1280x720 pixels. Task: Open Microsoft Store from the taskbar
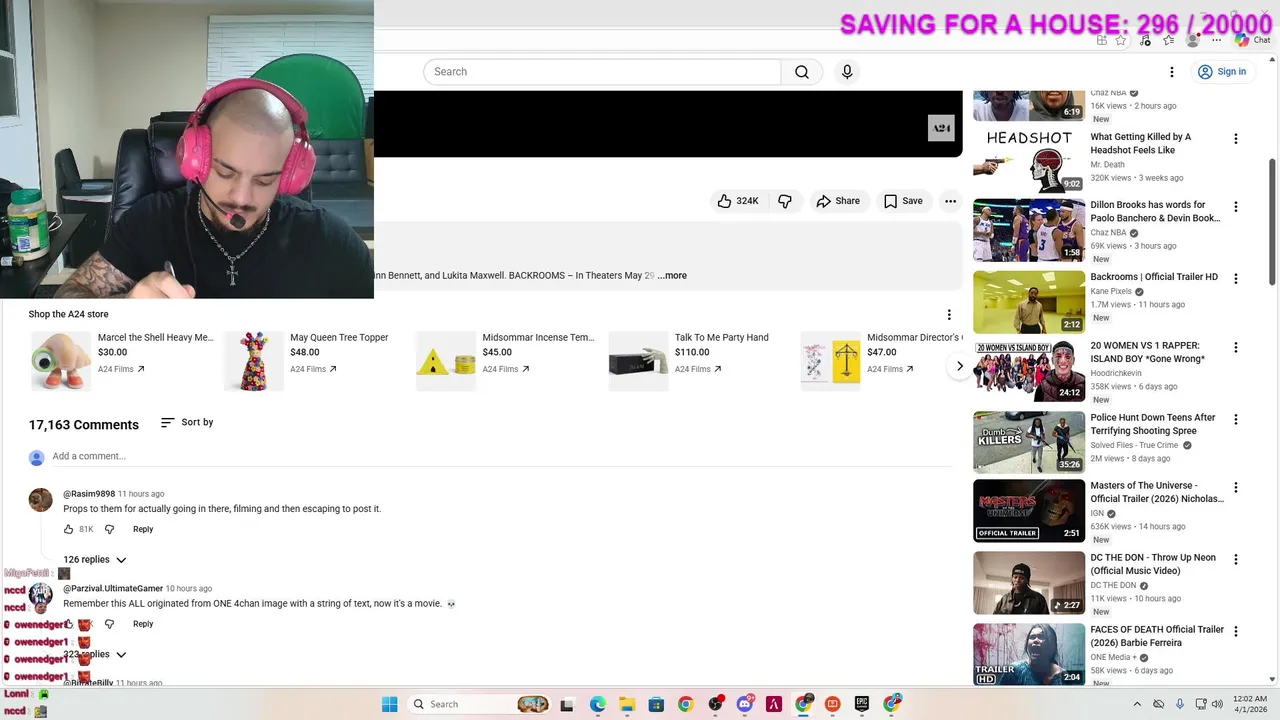(656, 704)
